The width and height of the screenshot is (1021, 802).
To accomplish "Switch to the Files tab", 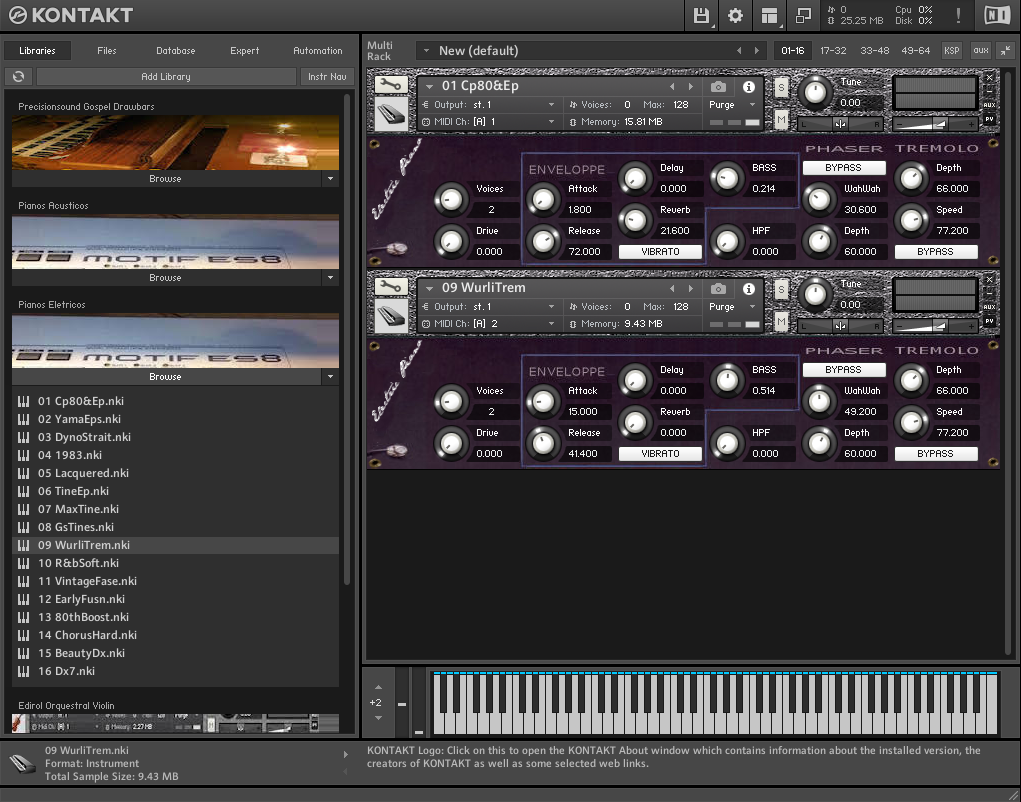I will (107, 51).
